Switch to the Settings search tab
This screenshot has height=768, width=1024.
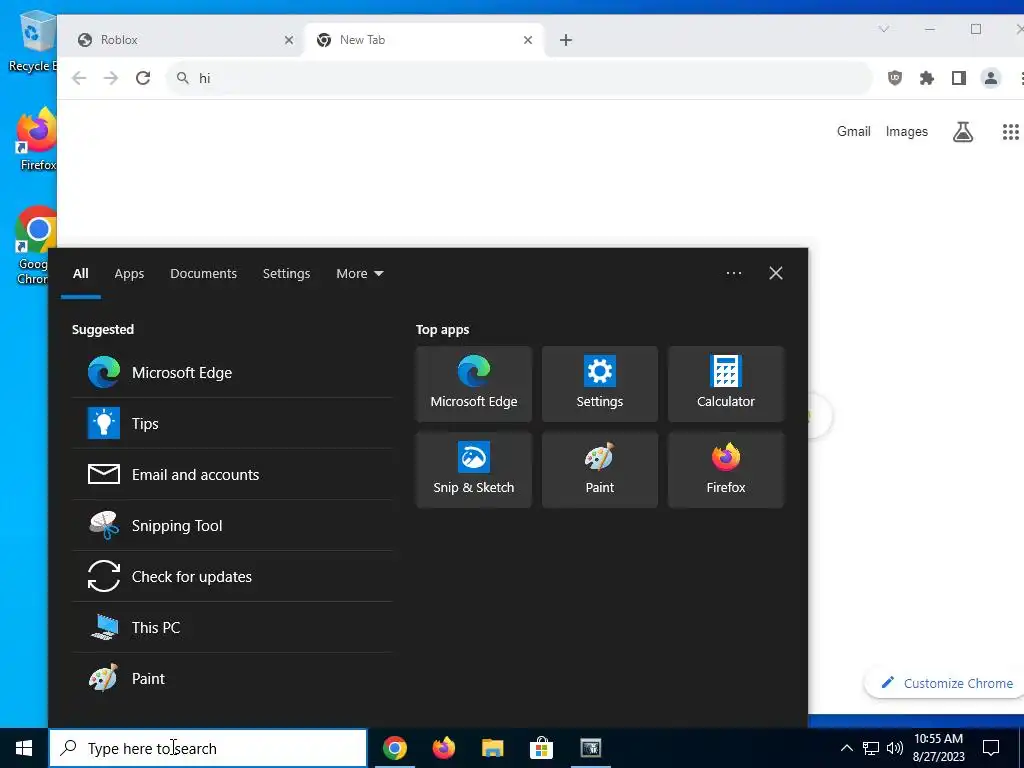point(286,274)
